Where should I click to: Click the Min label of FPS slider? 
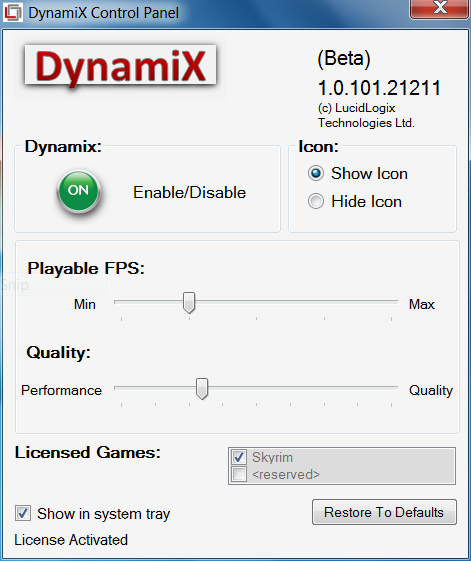(84, 304)
